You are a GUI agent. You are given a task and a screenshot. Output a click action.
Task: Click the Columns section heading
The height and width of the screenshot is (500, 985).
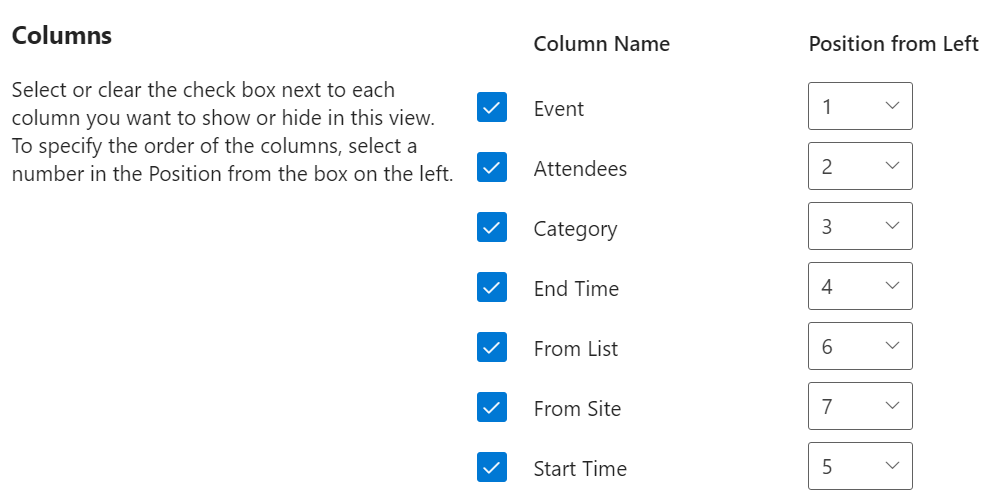pyautogui.click(x=62, y=35)
